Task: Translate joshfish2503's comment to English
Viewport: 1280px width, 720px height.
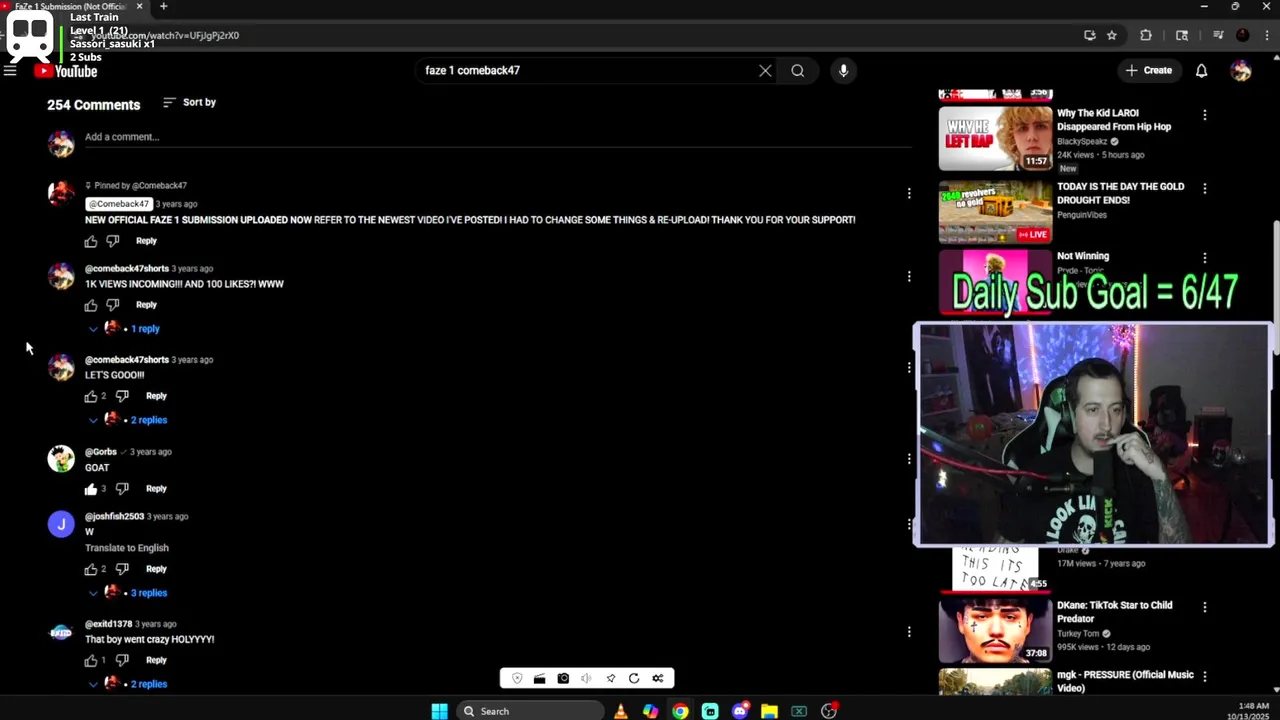Action: tap(127, 548)
